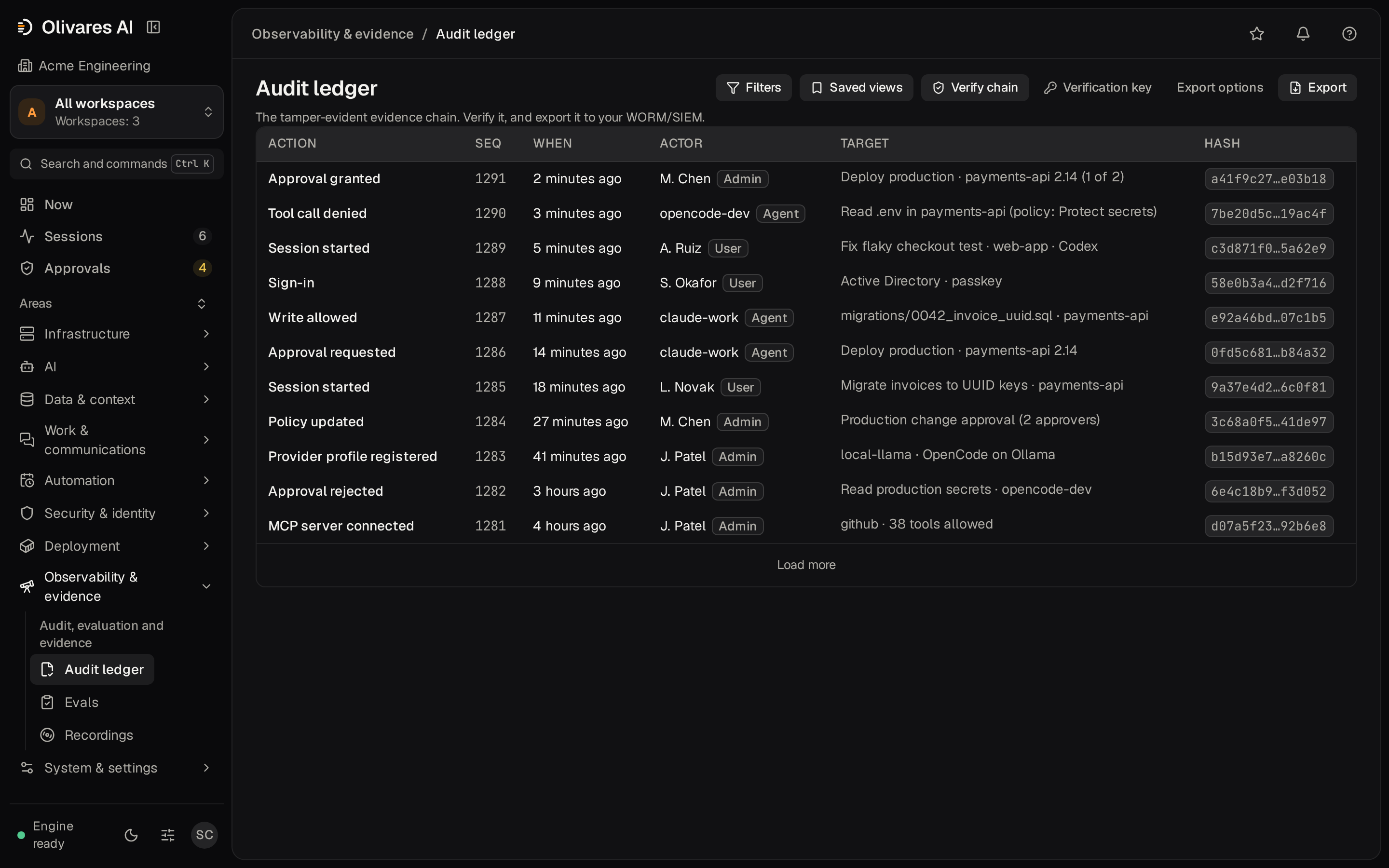Screen dimensions: 1389x868
Task: Select Audit ledger sidebar item
Action: (92, 669)
